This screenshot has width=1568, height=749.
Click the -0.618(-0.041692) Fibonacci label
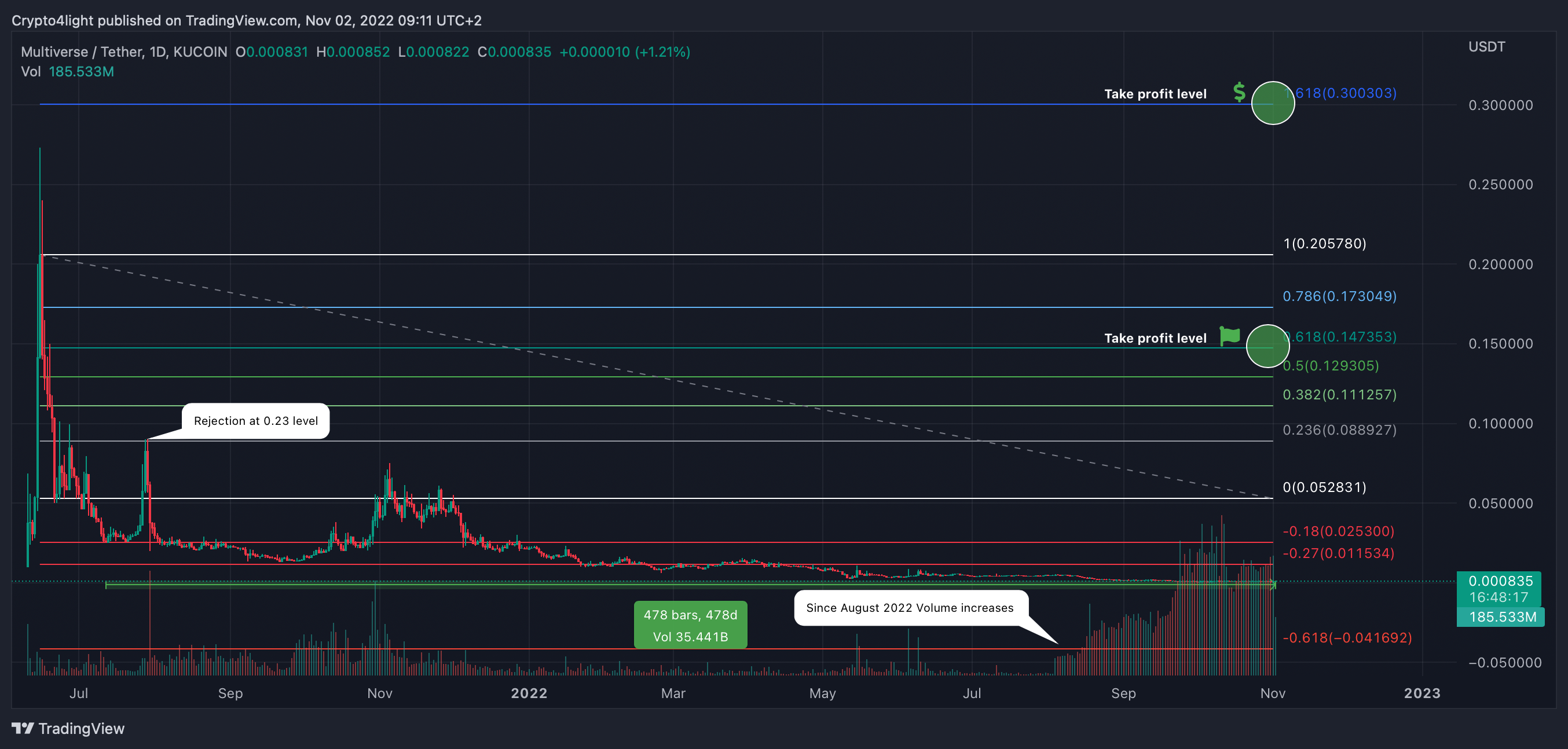tap(1347, 637)
